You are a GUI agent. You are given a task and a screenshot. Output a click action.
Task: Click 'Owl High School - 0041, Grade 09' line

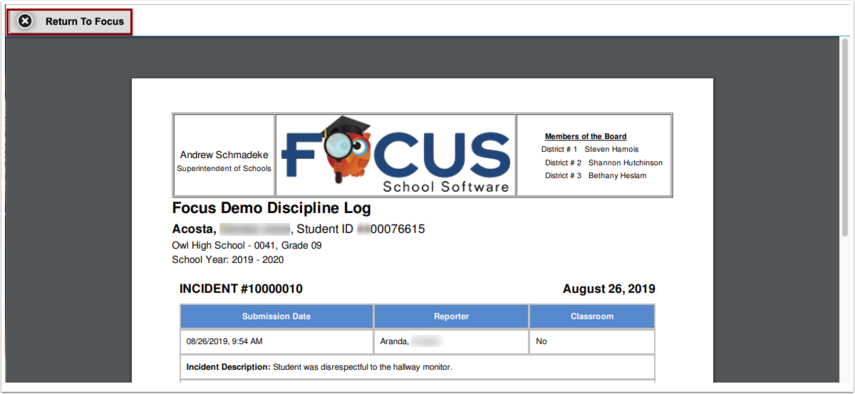247,246
